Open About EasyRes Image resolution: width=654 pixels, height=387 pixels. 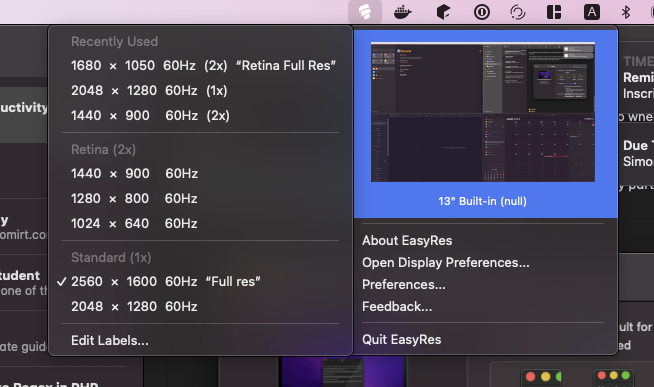pyautogui.click(x=485, y=241)
